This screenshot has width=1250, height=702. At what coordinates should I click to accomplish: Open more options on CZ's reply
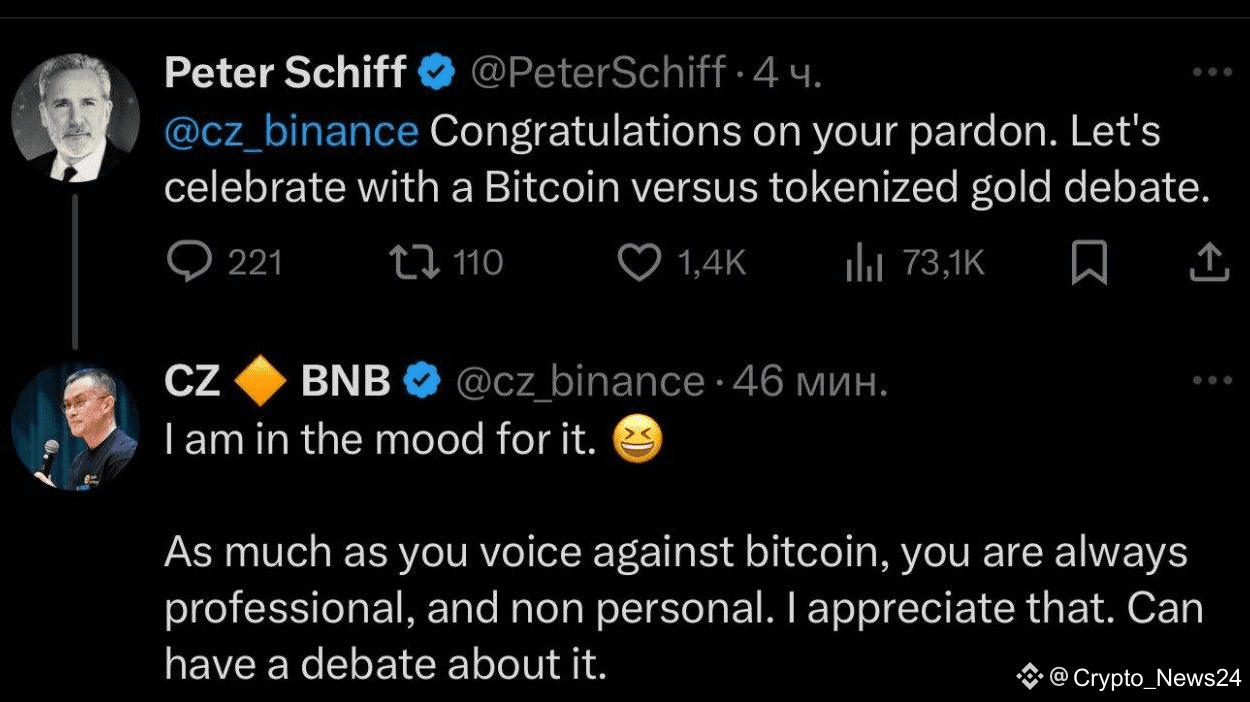pyautogui.click(x=1213, y=380)
